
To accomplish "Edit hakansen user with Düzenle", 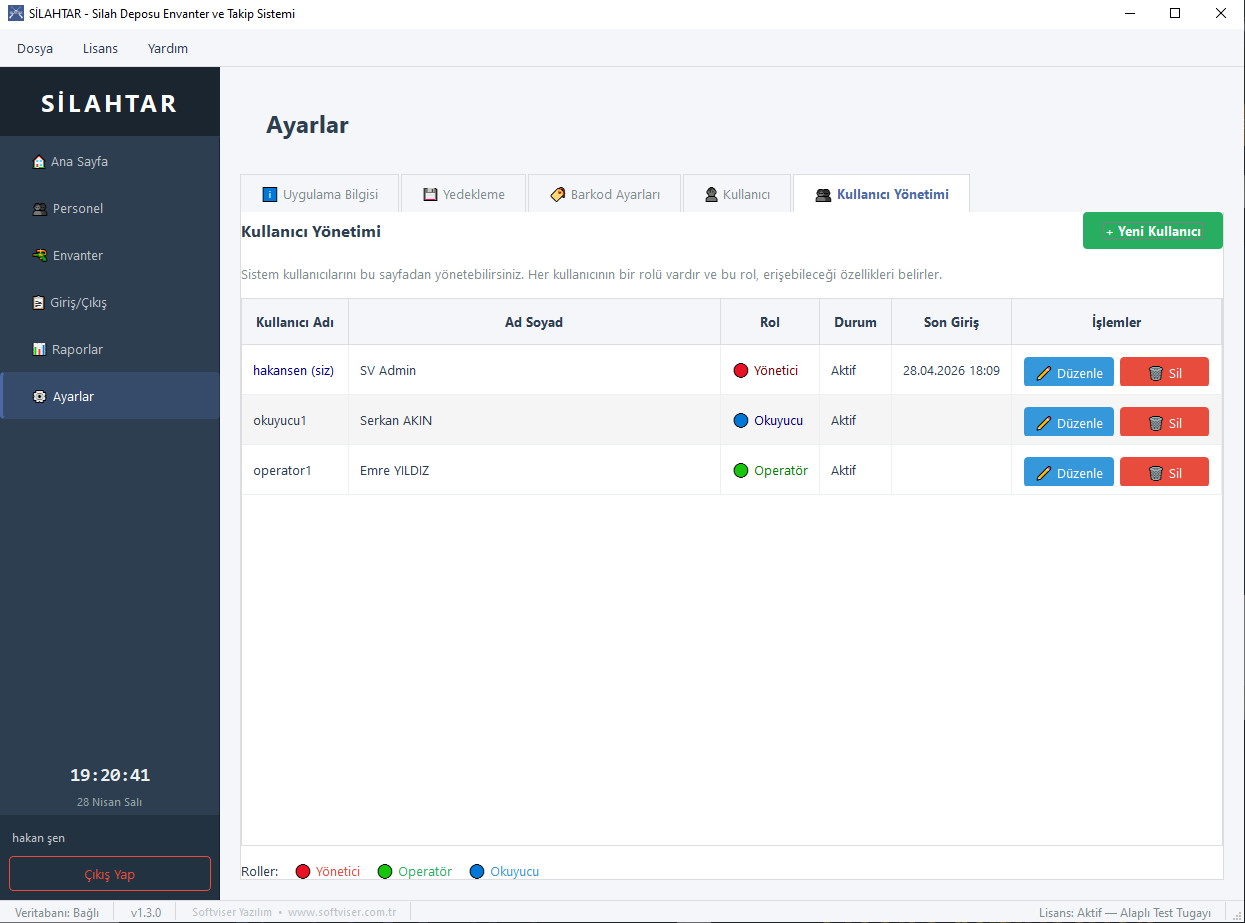I will point(1068,372).
